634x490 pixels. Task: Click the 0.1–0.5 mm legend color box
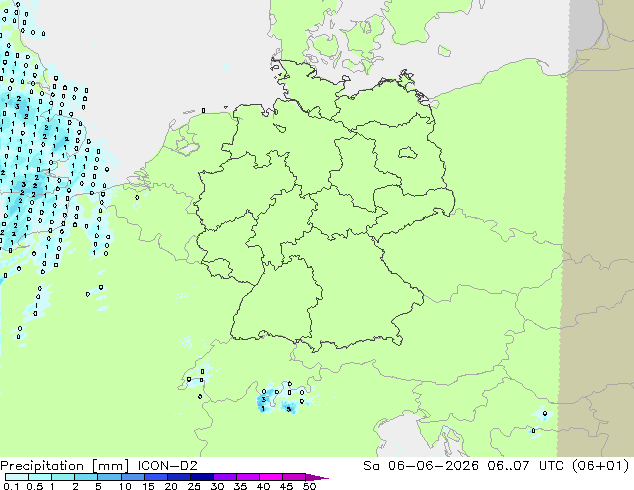pyautogui.click(x=17, y=477)
